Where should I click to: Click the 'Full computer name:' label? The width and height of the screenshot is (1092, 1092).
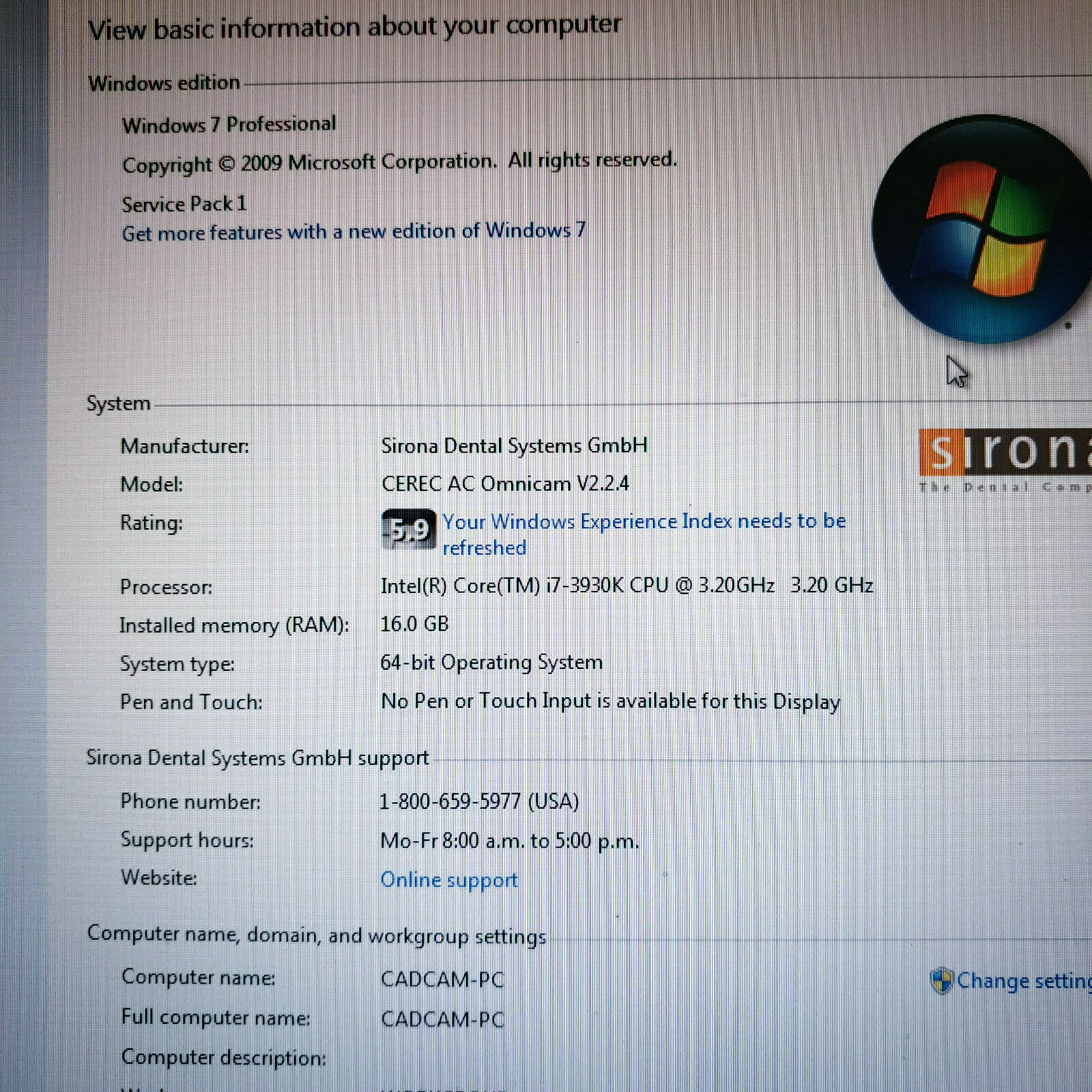click(x=216, y=1017)
